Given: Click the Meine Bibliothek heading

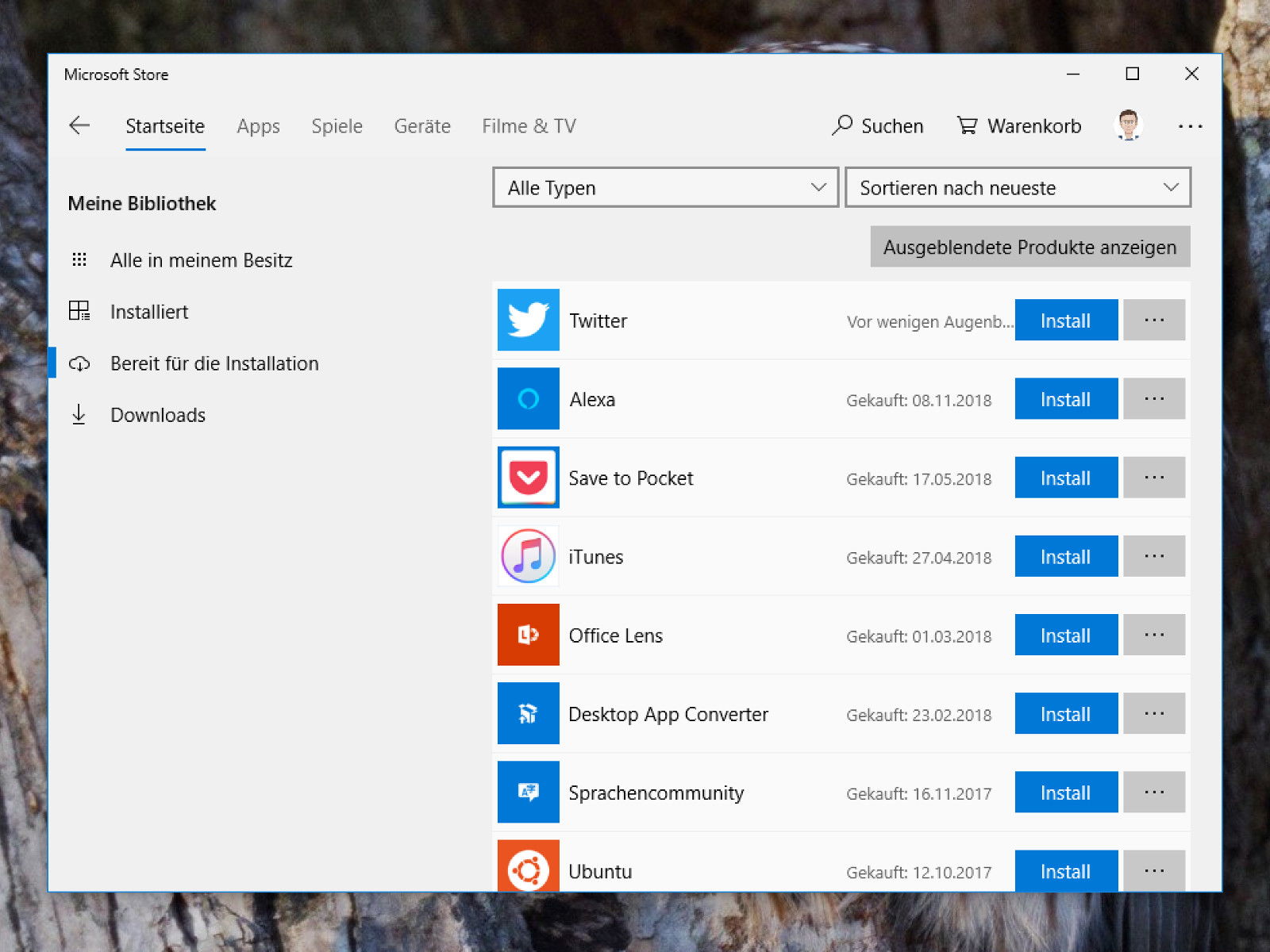Looking at the screenshot, I should point(142,203).
